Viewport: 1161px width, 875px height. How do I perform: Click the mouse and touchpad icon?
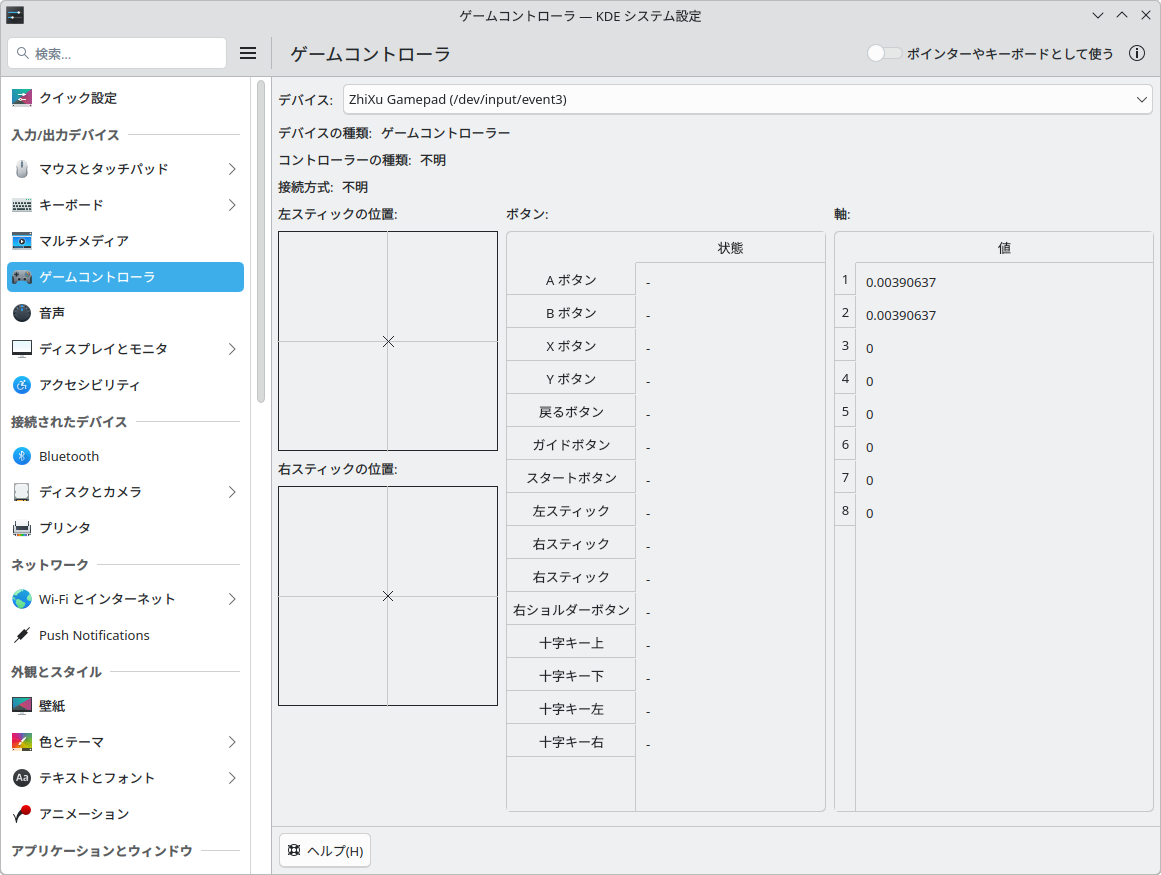tap(22, 169)
